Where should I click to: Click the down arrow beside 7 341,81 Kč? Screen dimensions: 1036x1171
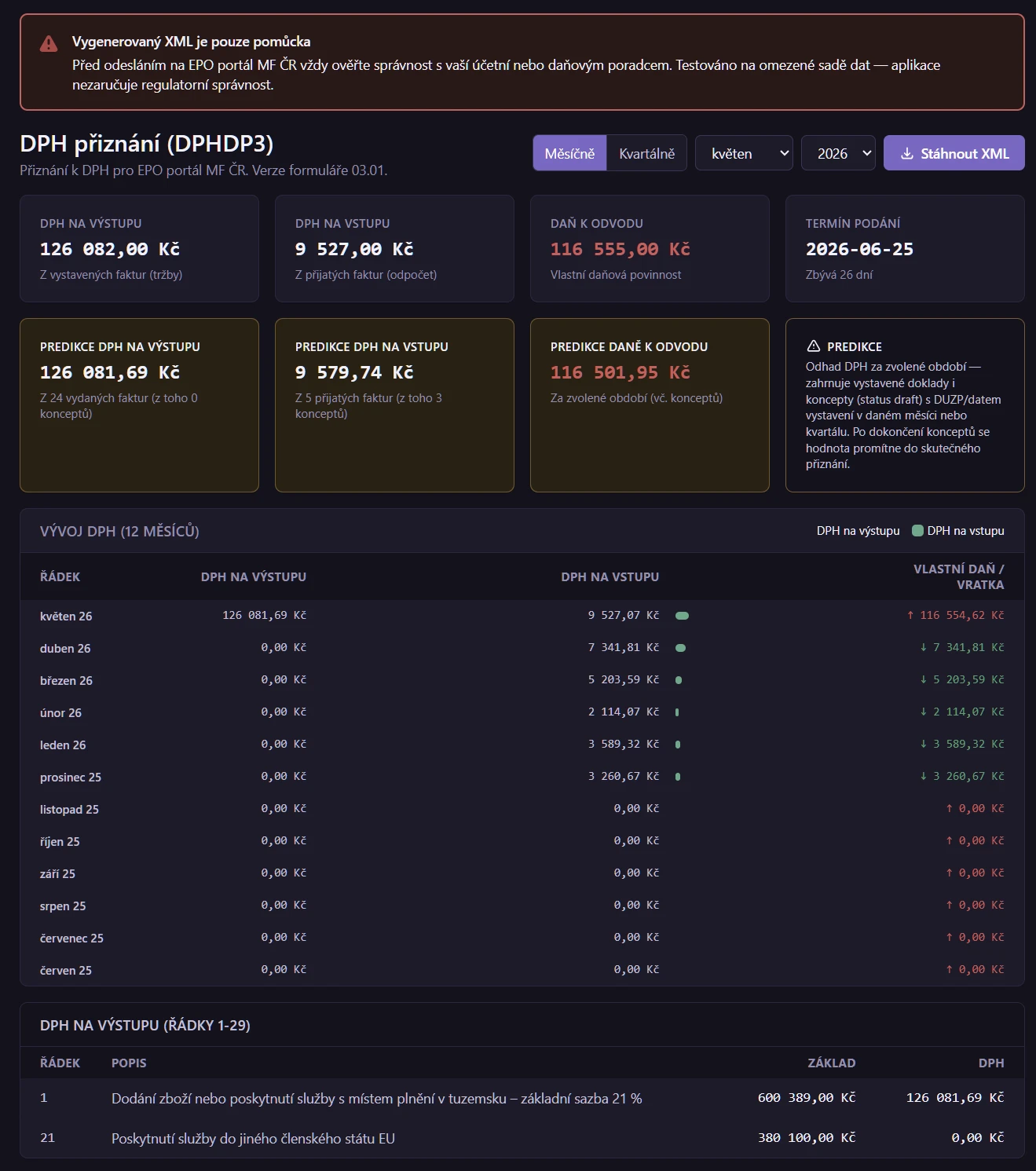[x=924, y=648]
